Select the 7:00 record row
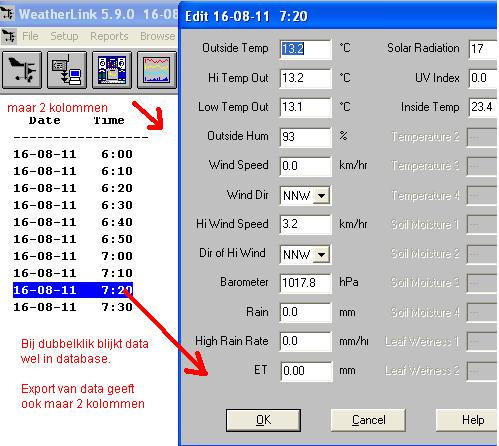 [73, 256]
